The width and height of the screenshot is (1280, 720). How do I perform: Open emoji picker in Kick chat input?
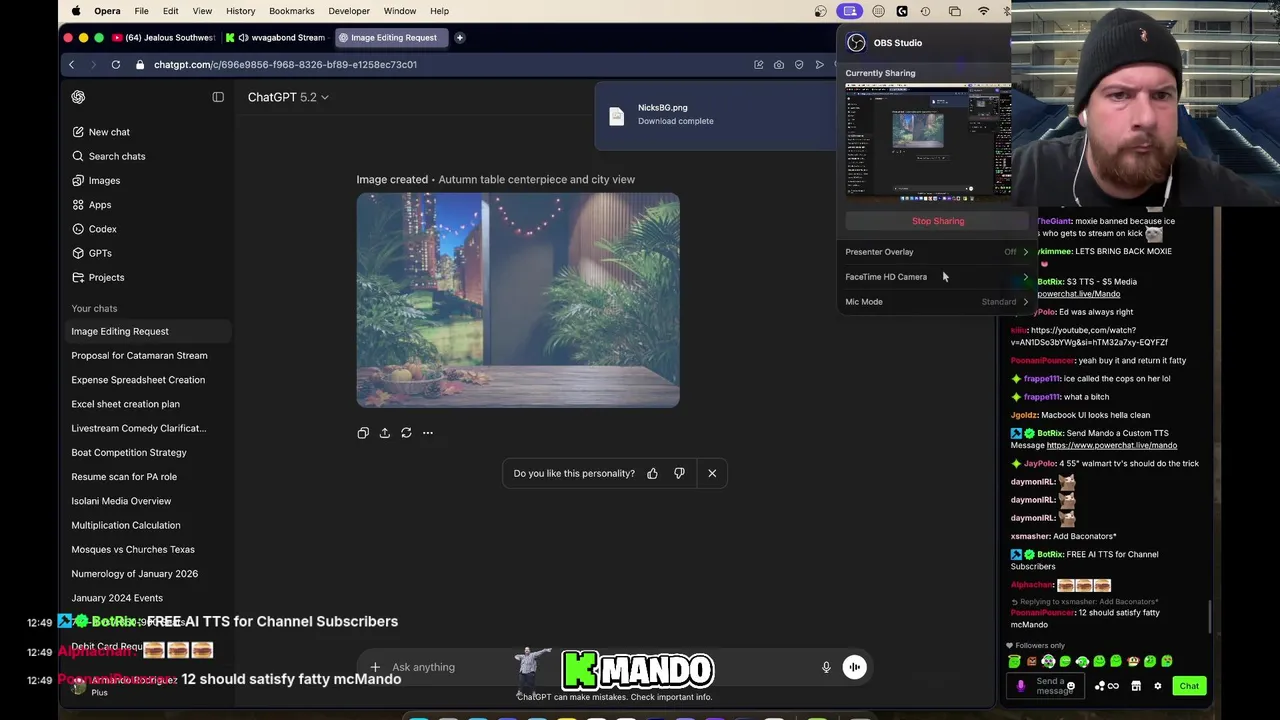(x=1070, y=686)
